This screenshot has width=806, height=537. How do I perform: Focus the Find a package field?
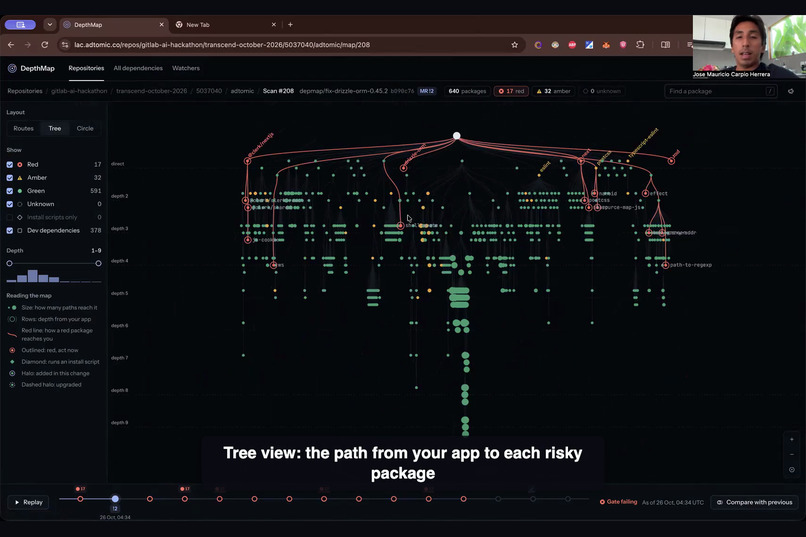(x=721, y=91)
